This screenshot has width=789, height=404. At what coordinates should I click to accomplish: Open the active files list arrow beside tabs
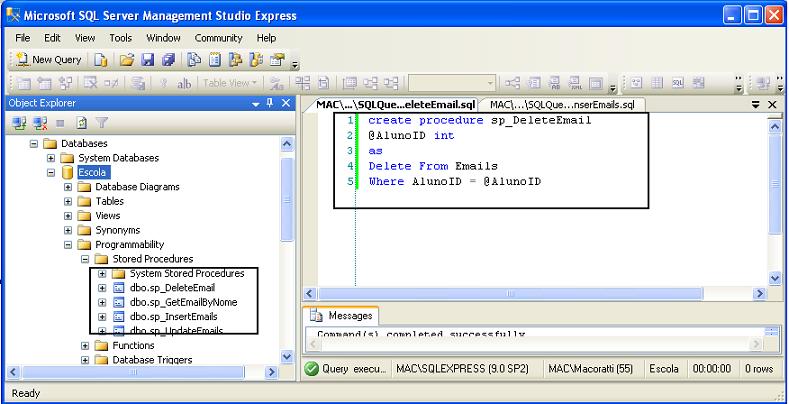pos(756,105)
